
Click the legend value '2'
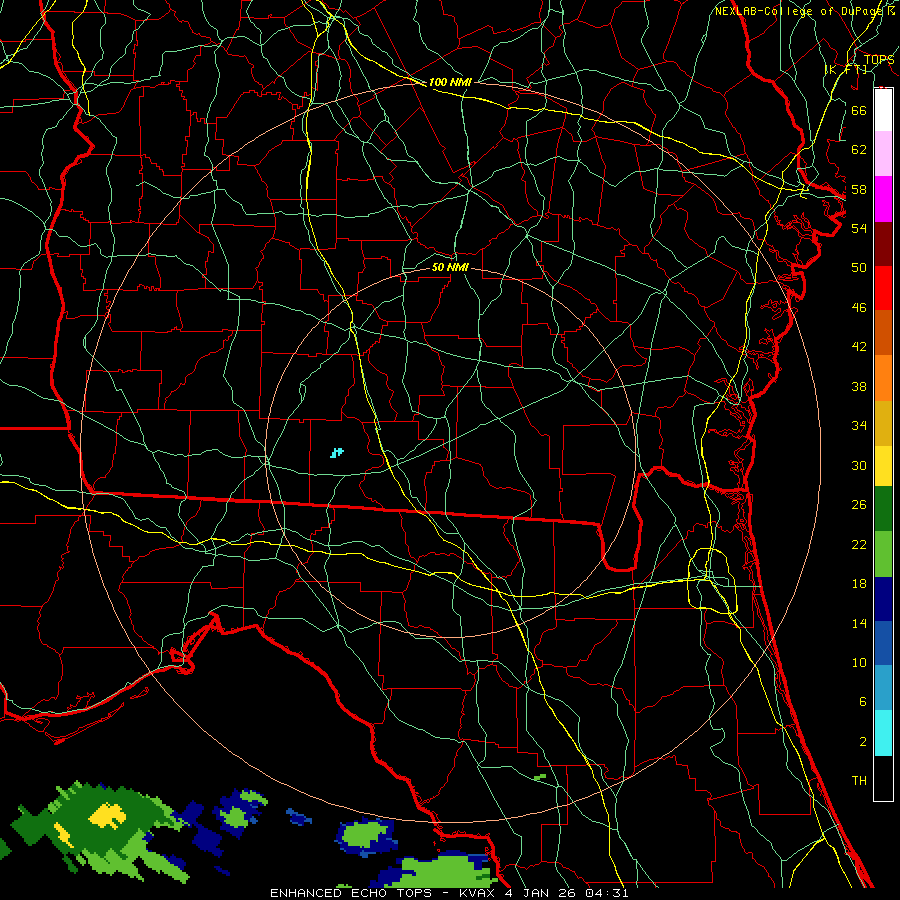coord(862,742)
